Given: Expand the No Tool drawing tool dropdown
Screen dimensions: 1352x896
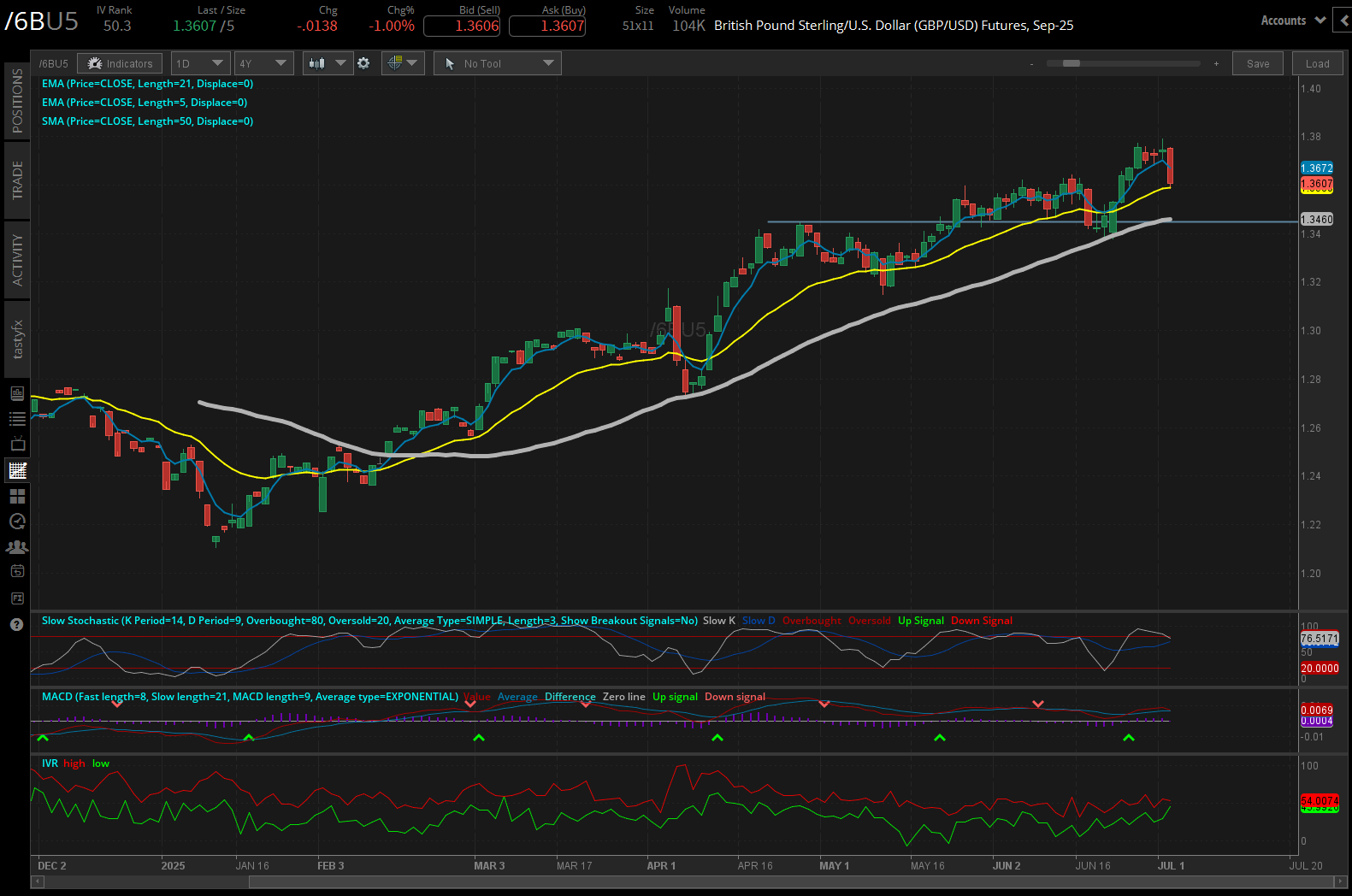Looking at the screenshot, I should click(x=498, y=63).
